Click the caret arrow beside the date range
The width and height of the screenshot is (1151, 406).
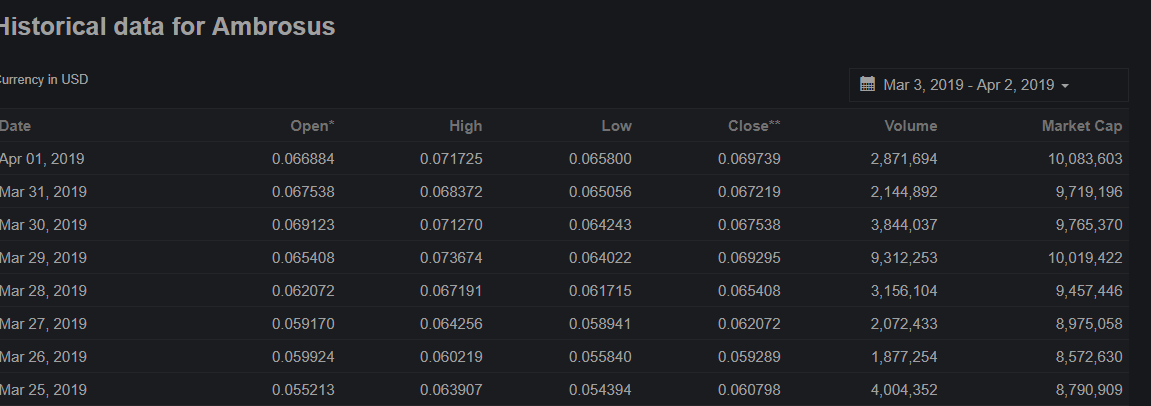pos(1065,86)
